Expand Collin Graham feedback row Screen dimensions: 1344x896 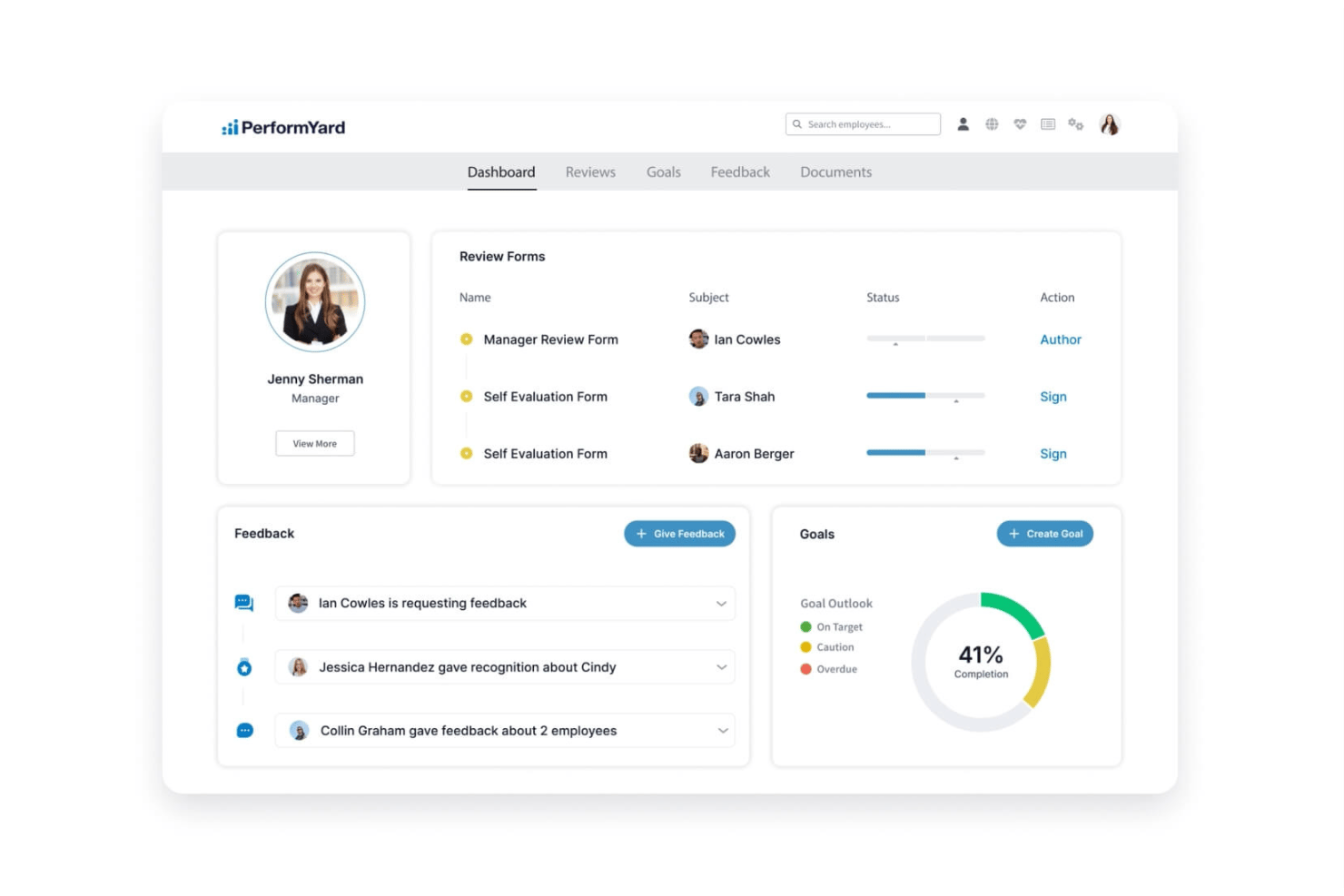[x=723, y=731]
